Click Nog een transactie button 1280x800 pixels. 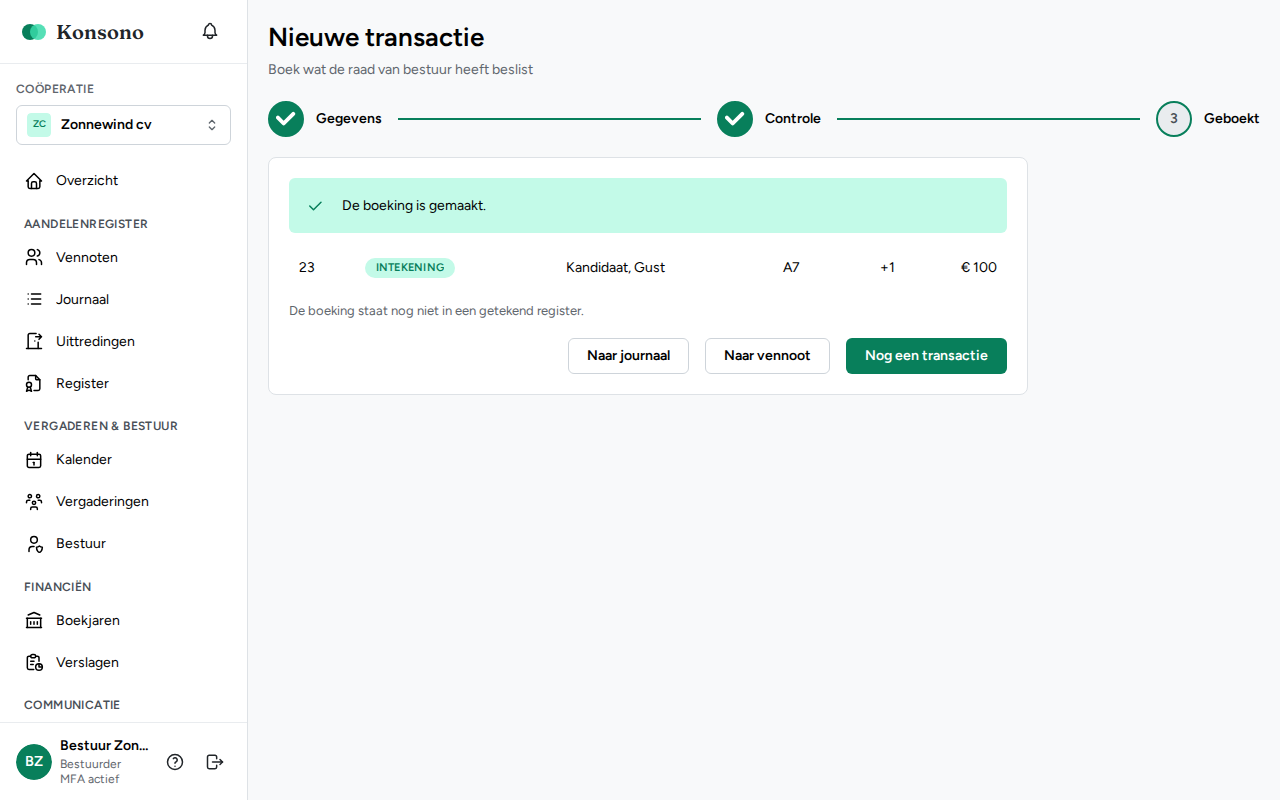[x=926, y=356]
